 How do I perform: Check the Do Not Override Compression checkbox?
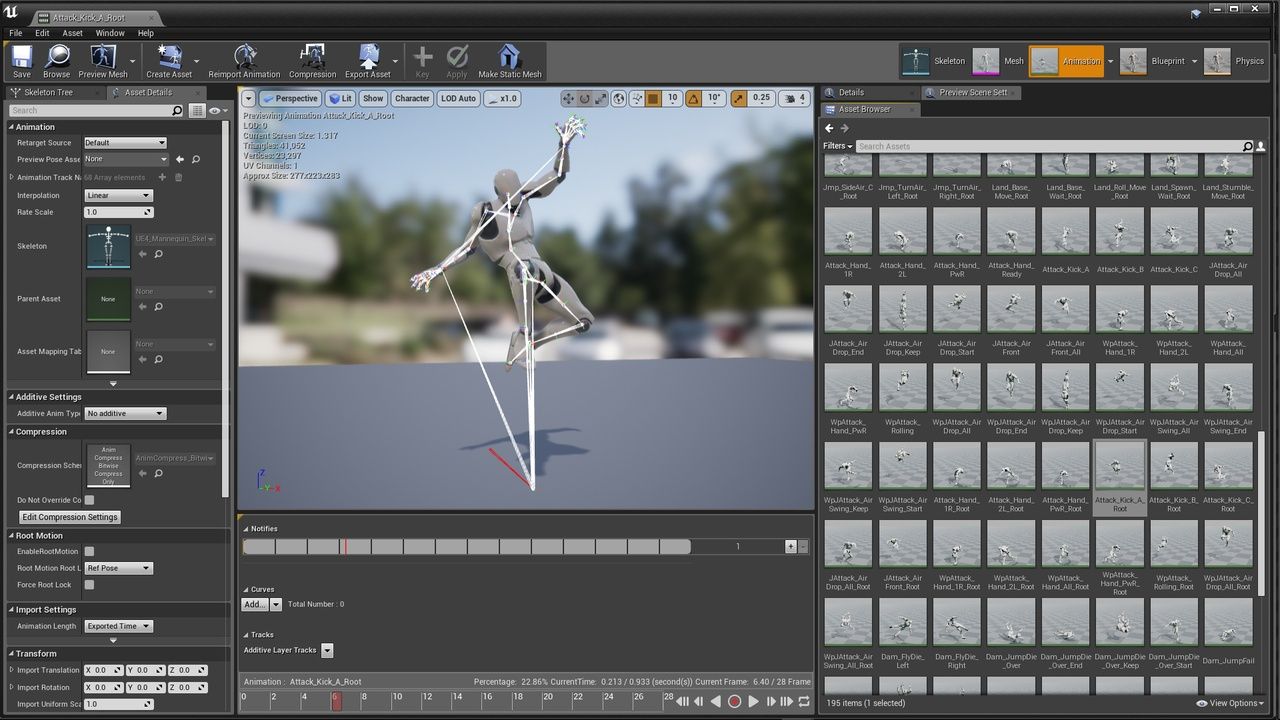click(89, 500)
